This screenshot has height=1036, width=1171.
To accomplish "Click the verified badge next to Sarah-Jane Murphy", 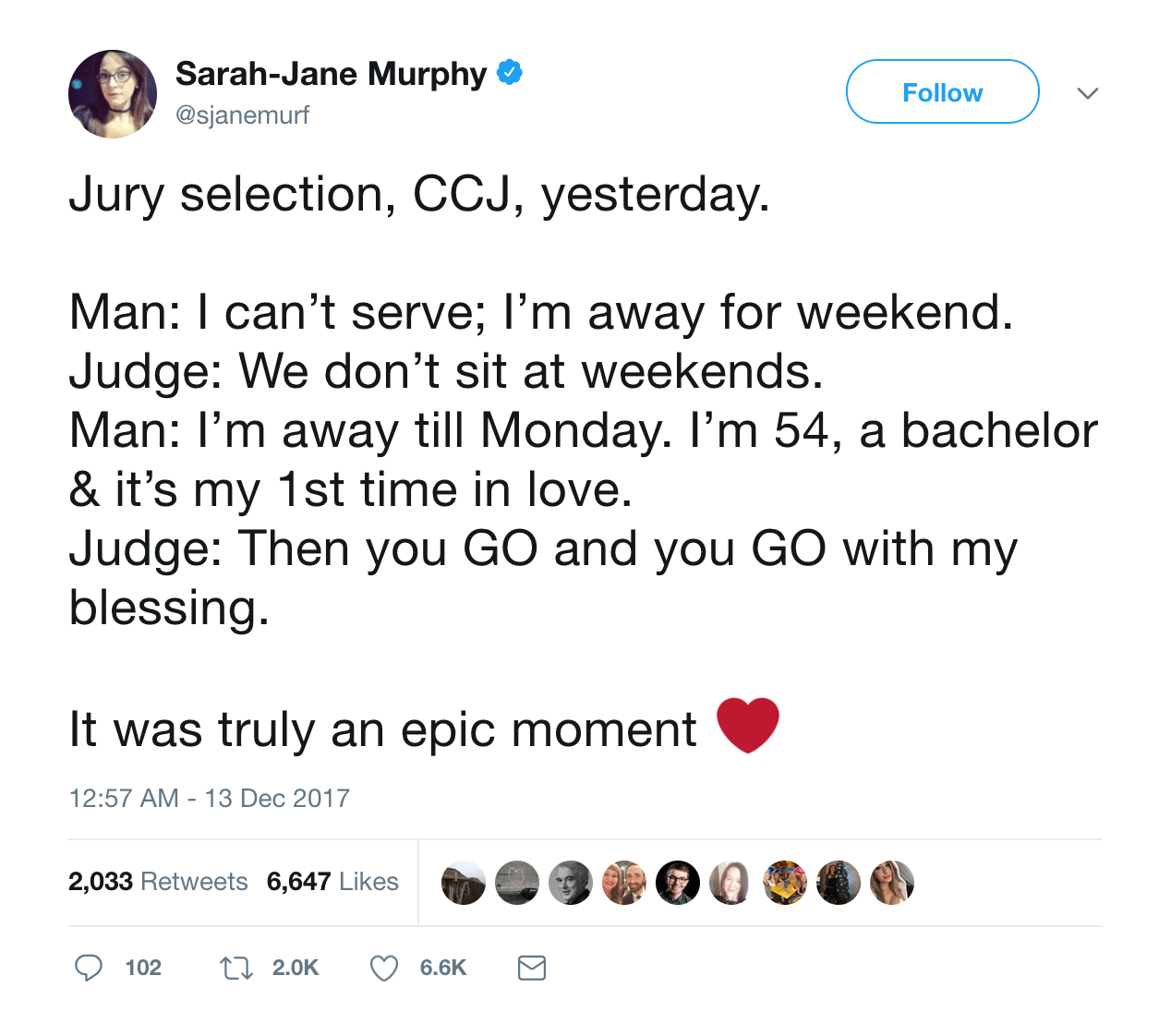I will (x=511, y=71).
